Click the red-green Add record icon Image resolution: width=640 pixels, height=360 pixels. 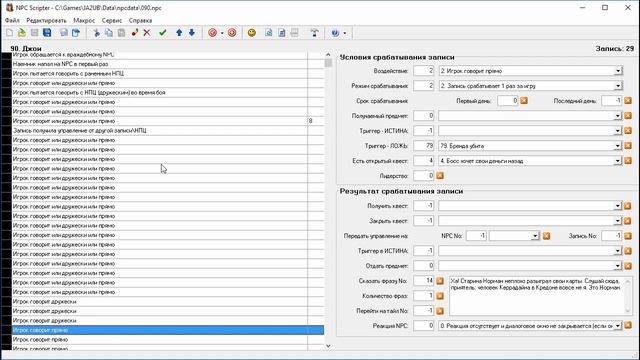135,33
